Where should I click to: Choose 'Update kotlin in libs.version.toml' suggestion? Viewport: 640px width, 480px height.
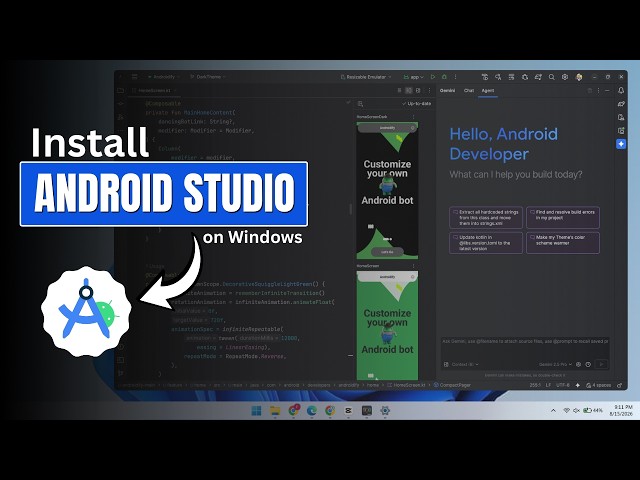click(x=486, y=243)
